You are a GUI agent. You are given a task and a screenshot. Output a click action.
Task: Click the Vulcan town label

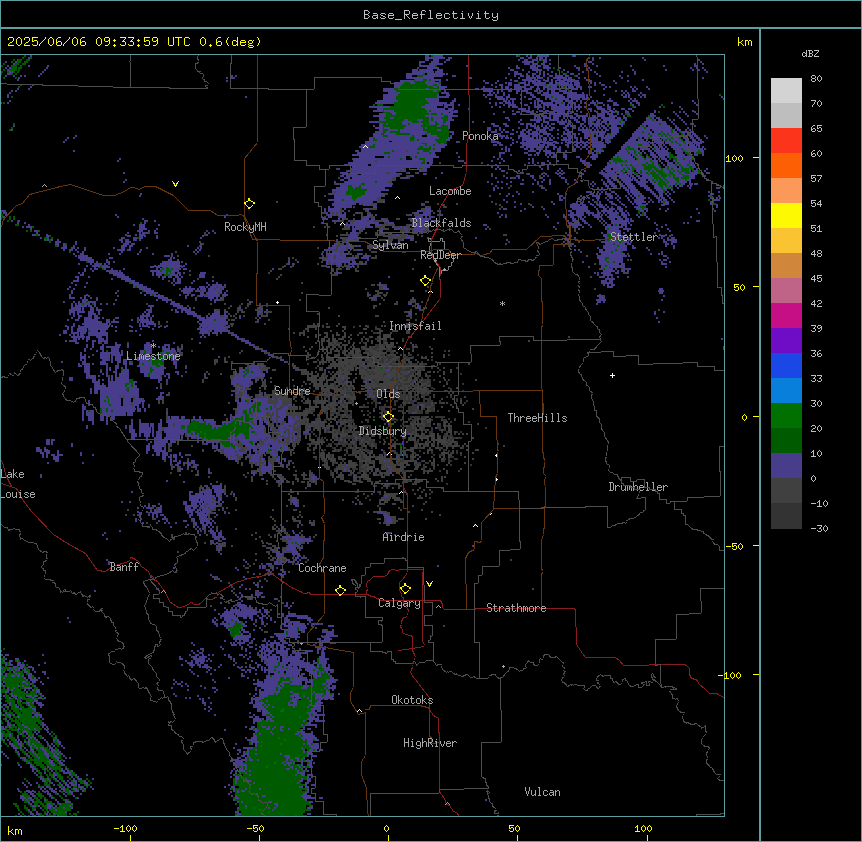tap(543, 792)
